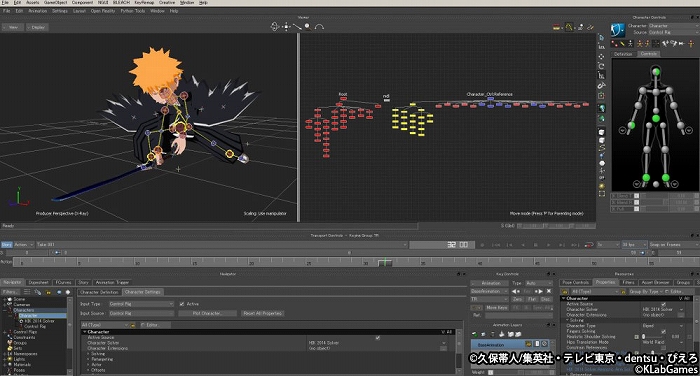Select the translate tool in viewer toolbar
The image size is (700, 376).
coord(286,27)
